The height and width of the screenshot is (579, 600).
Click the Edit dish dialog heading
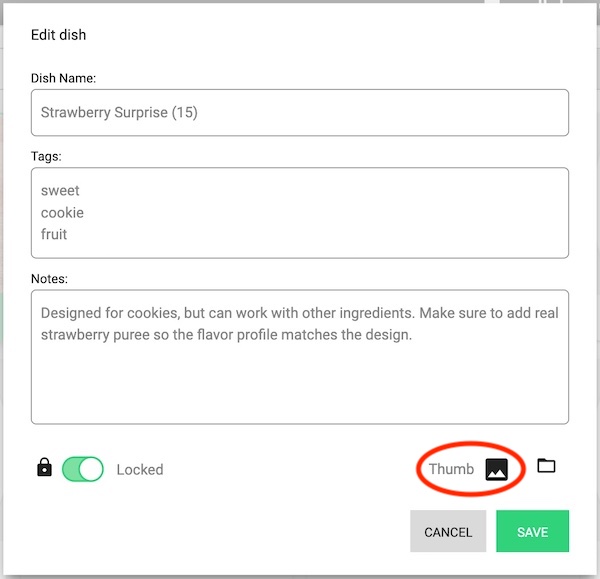pos(59,35)
